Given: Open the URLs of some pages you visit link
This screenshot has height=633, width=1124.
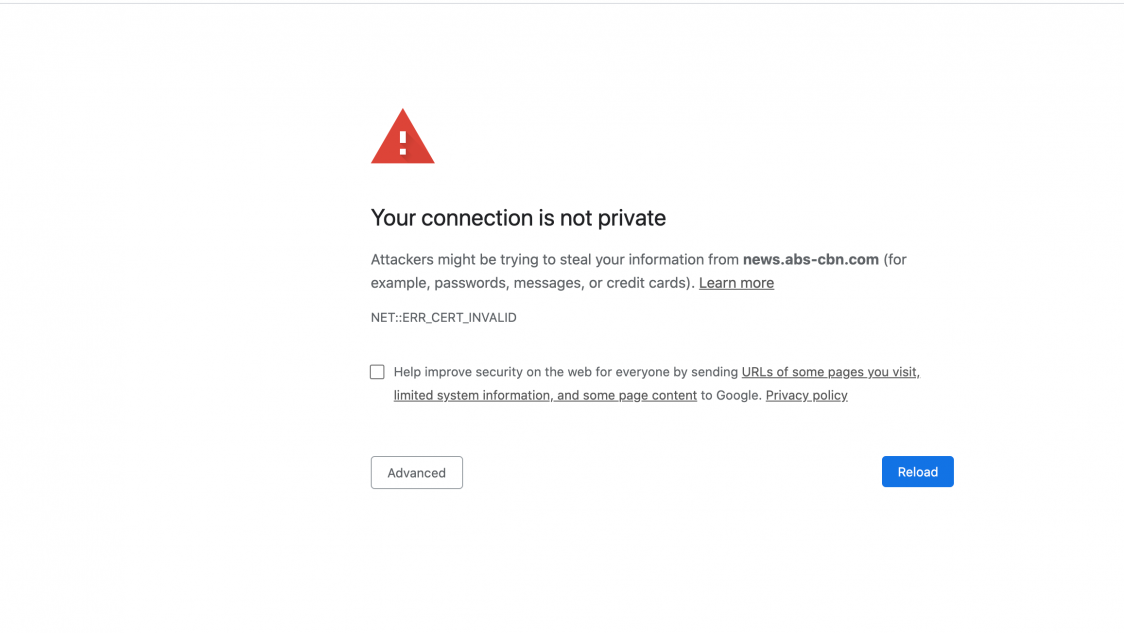Looking at the screenshot, I should [829, 371].
